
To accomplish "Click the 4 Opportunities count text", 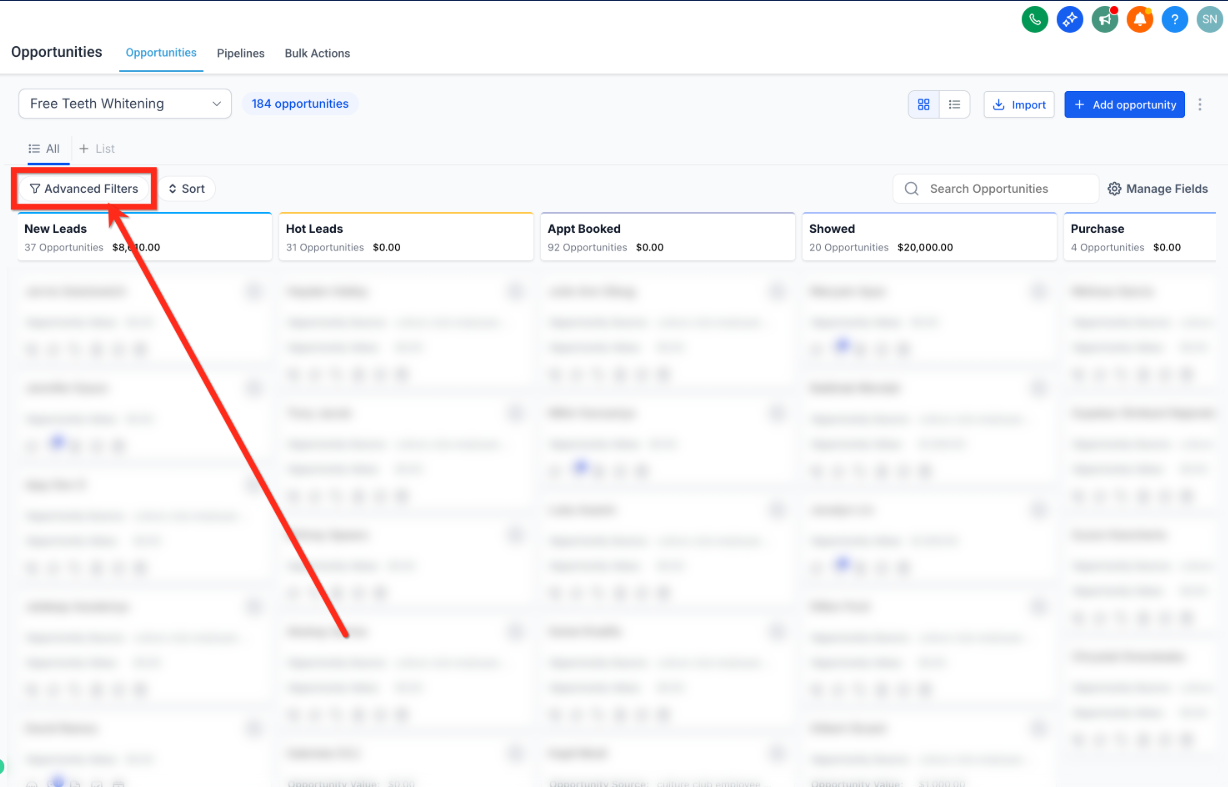I will coord(1108,247).
